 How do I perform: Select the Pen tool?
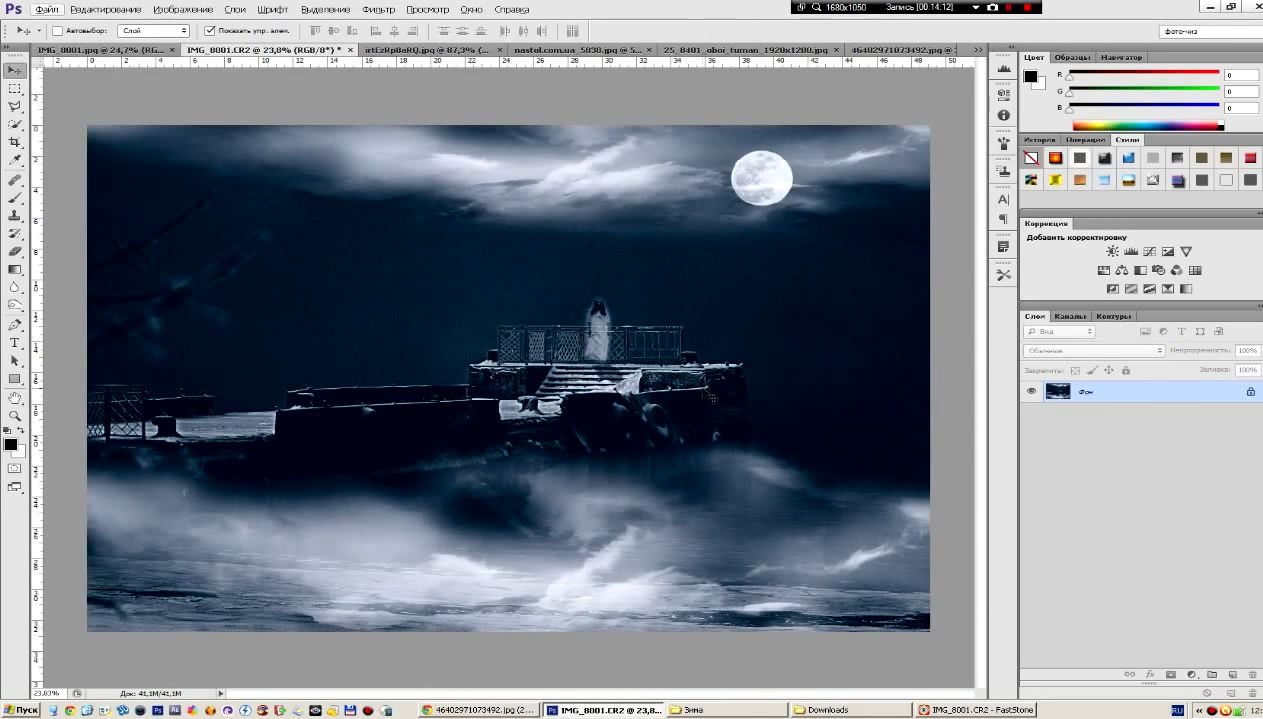(x=15, y=325)
